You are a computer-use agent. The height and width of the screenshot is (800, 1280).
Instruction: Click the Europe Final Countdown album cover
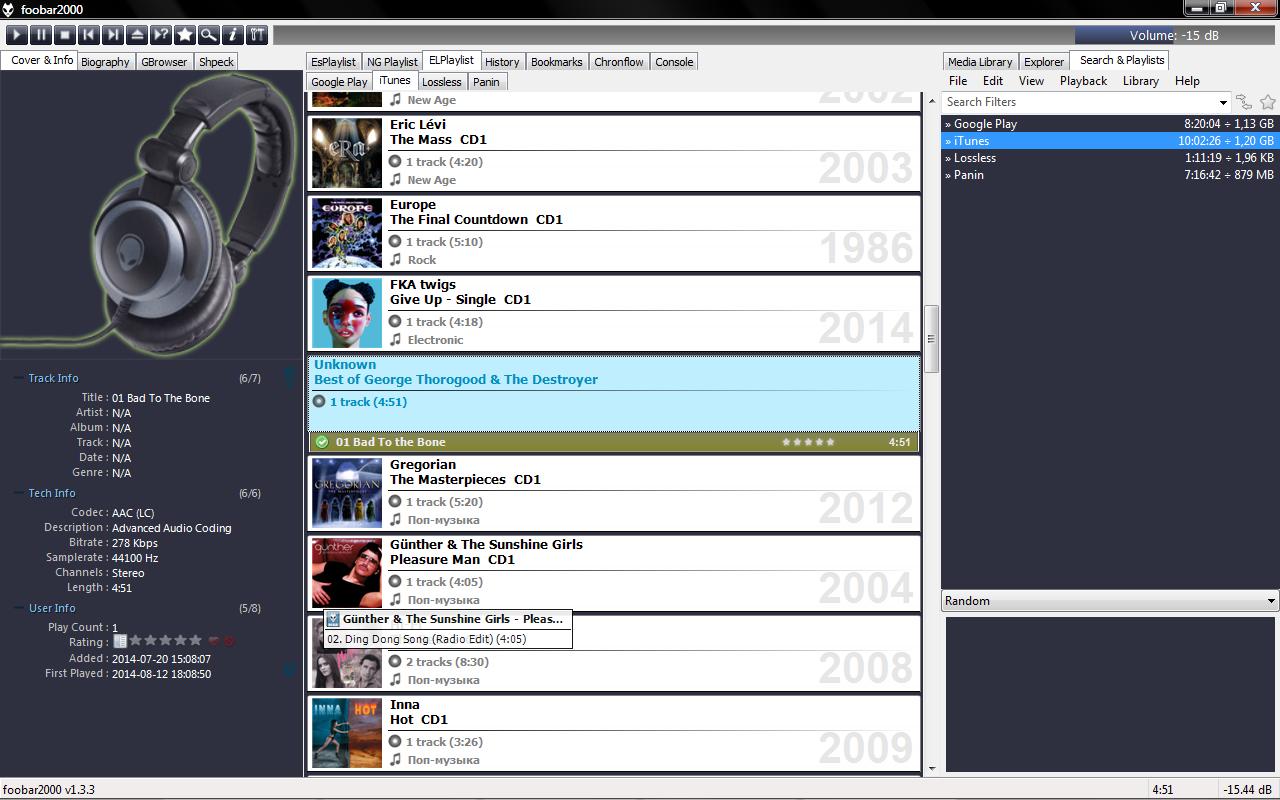[x=346, y=232]
